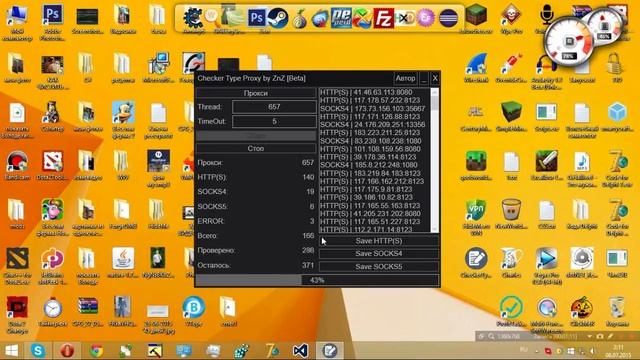
Task: Open the Автор button in the title bar
Action: (x=405, y=78)
